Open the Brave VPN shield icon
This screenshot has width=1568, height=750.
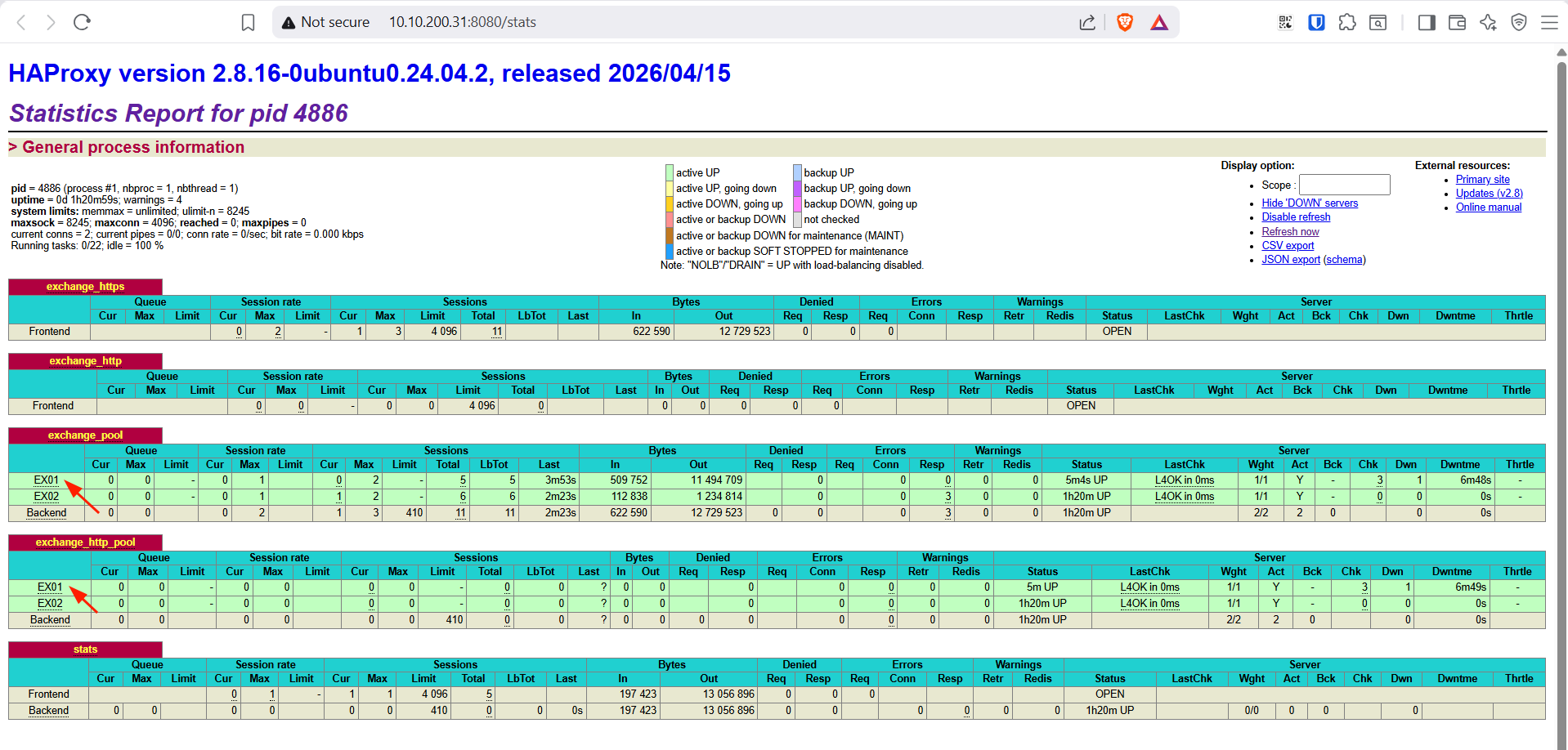click(x=1519, y=22)
